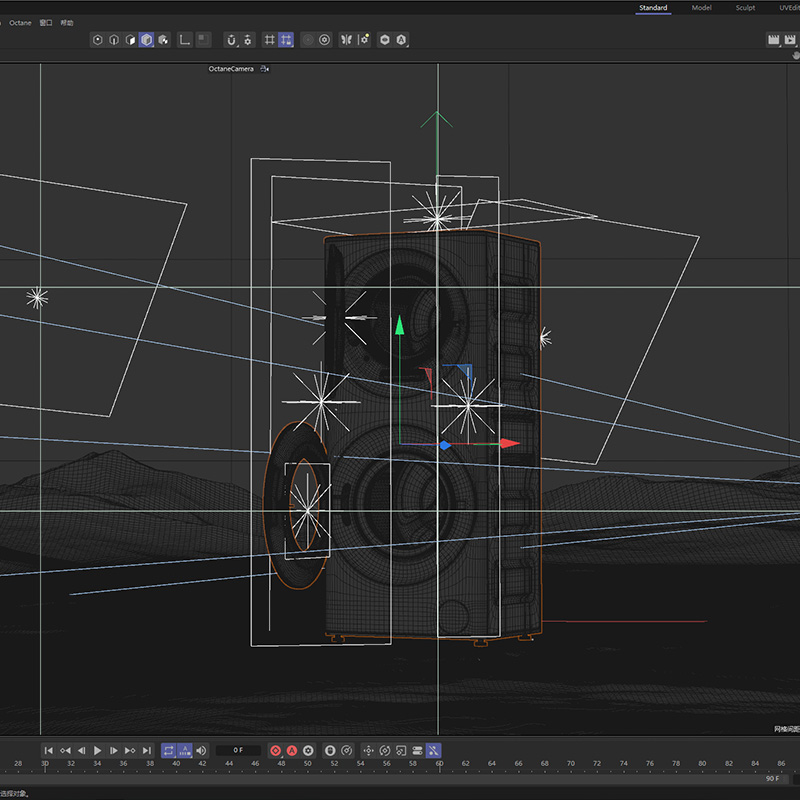Viewport: 800px width, 800px height.
Task: Click the axis L-shaped icon
Action: [x=185, y=40]
